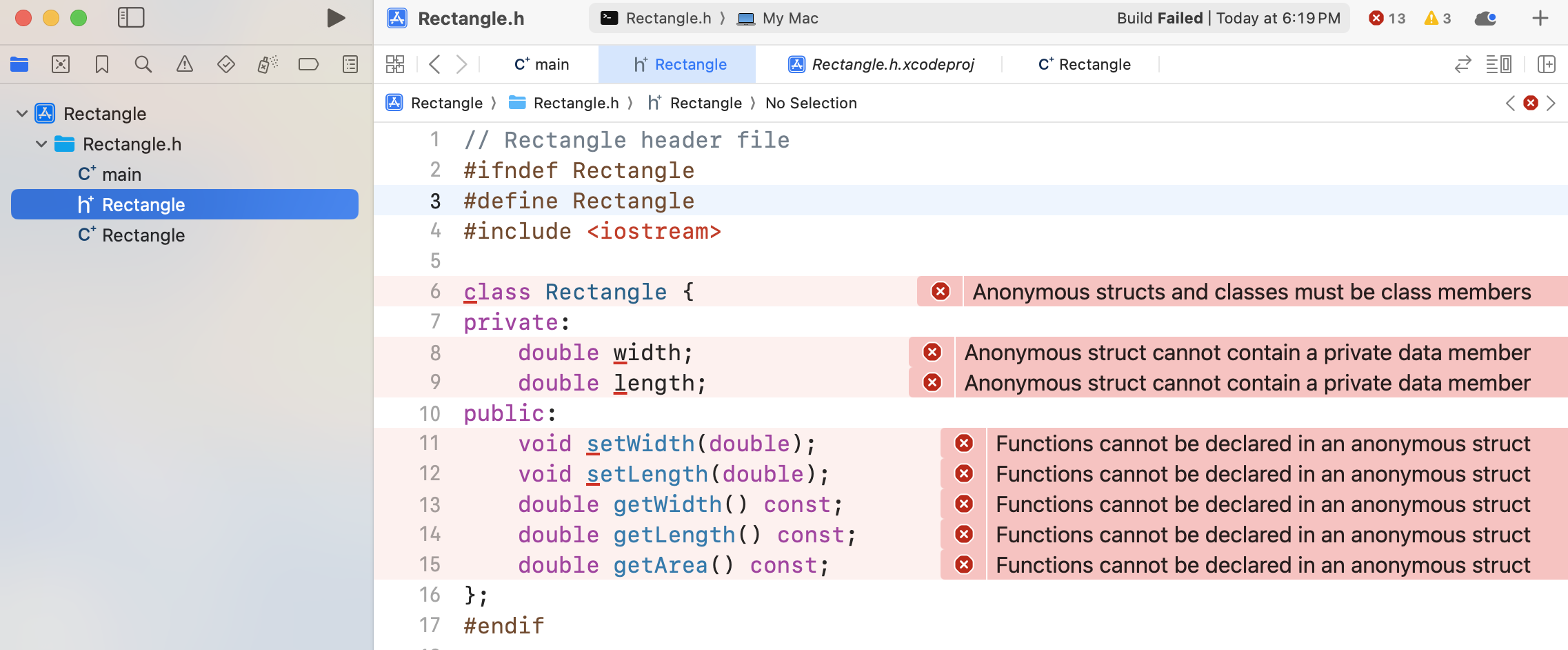The height and width of the screenshot is (650, 1568).
Task: Toggle the navigator sidebar visibility
Action: 130,18
